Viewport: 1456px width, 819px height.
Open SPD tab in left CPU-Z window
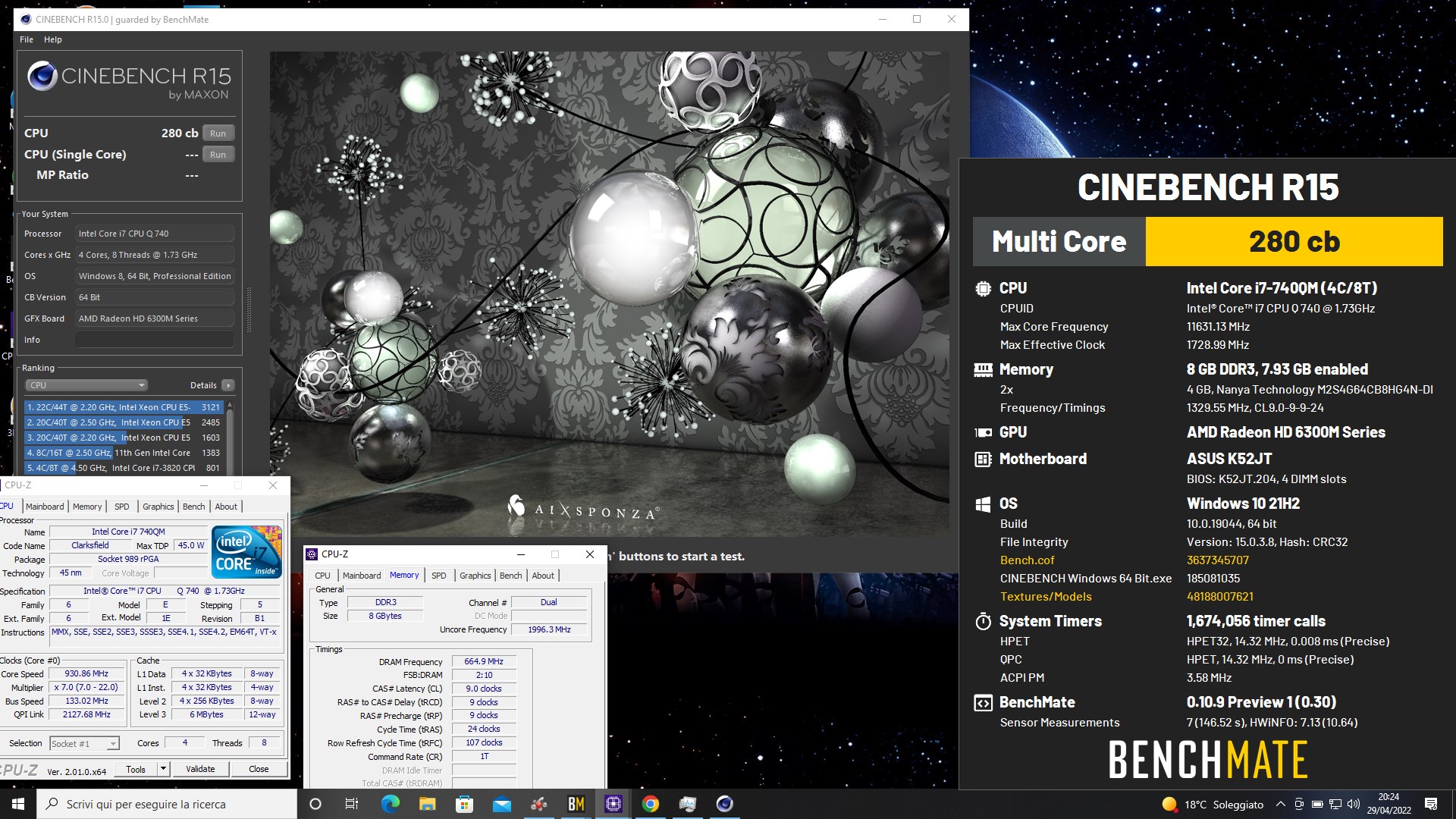(121, 507)
